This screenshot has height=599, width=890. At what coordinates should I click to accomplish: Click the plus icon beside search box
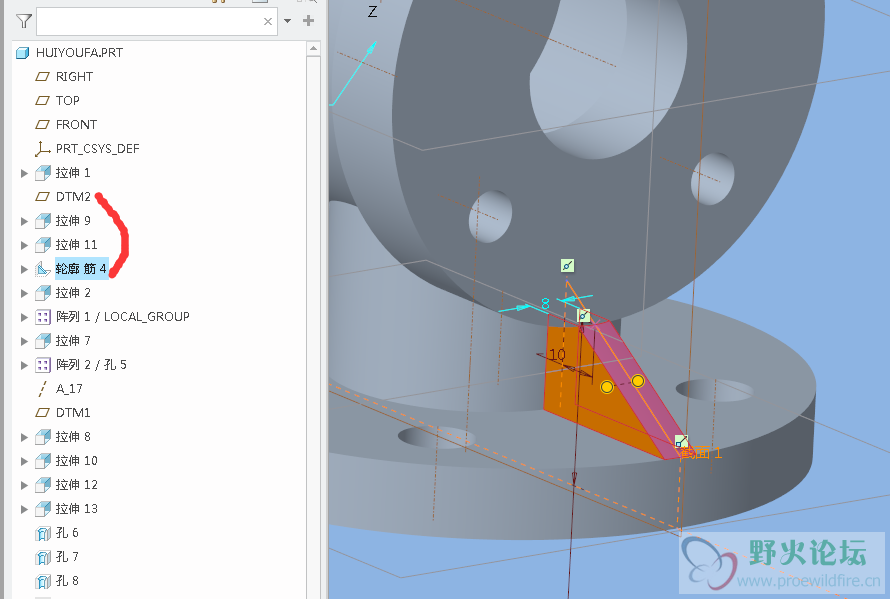coord(308,21)
